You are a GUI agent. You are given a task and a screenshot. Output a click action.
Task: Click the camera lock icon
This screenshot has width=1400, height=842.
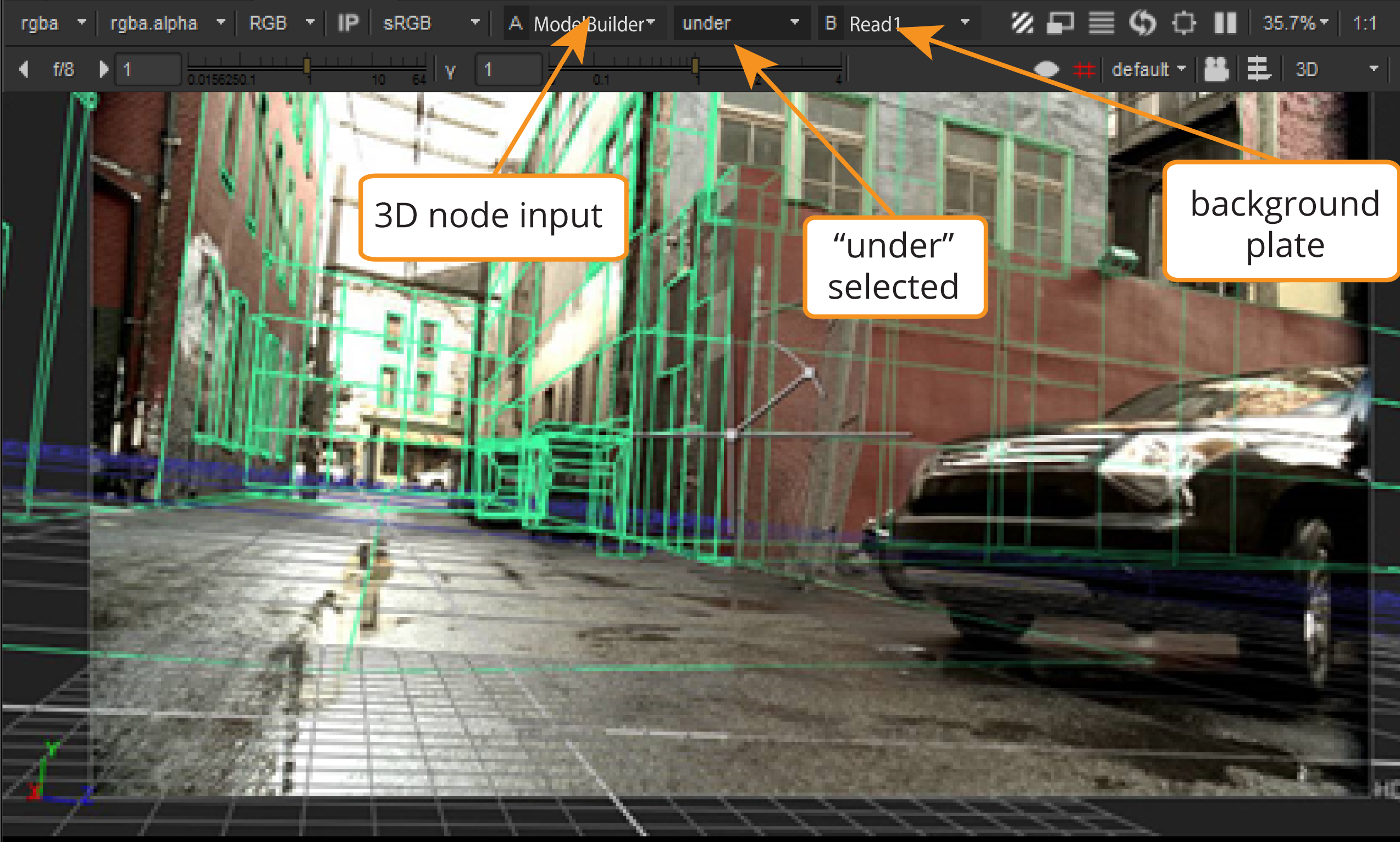[x=1216, y=70]
